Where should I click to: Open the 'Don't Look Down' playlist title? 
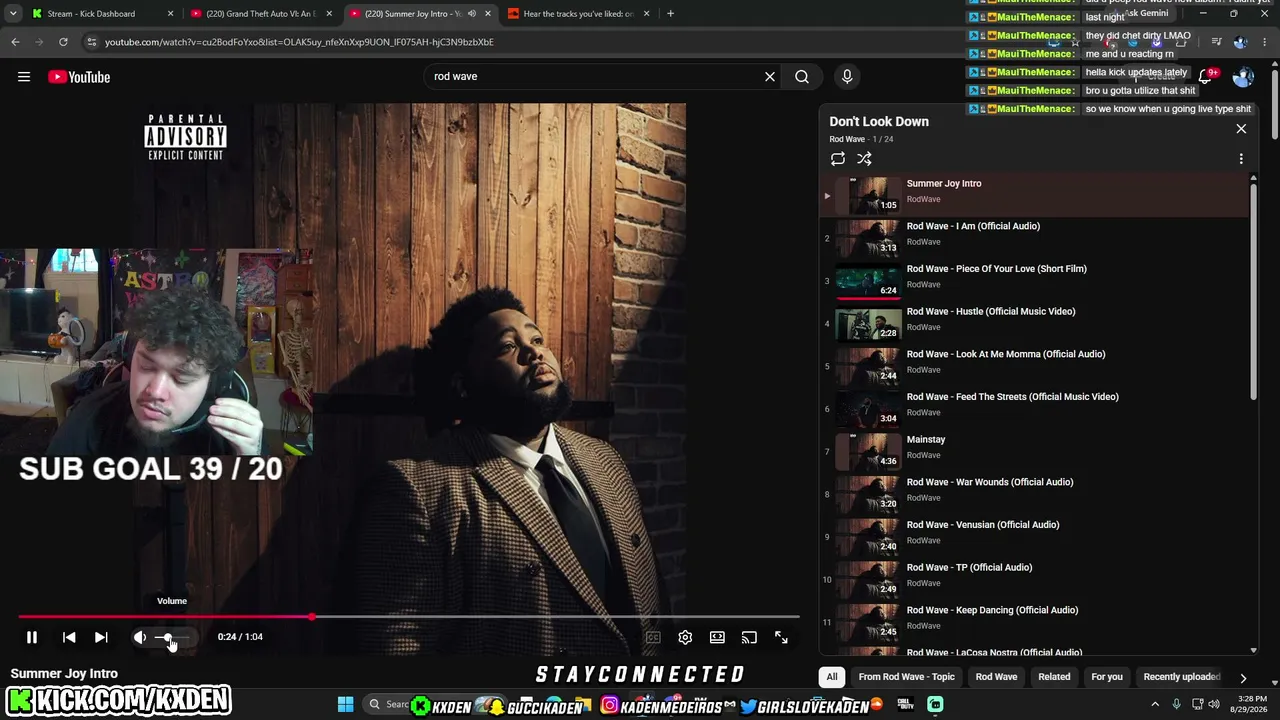point(879,122)
